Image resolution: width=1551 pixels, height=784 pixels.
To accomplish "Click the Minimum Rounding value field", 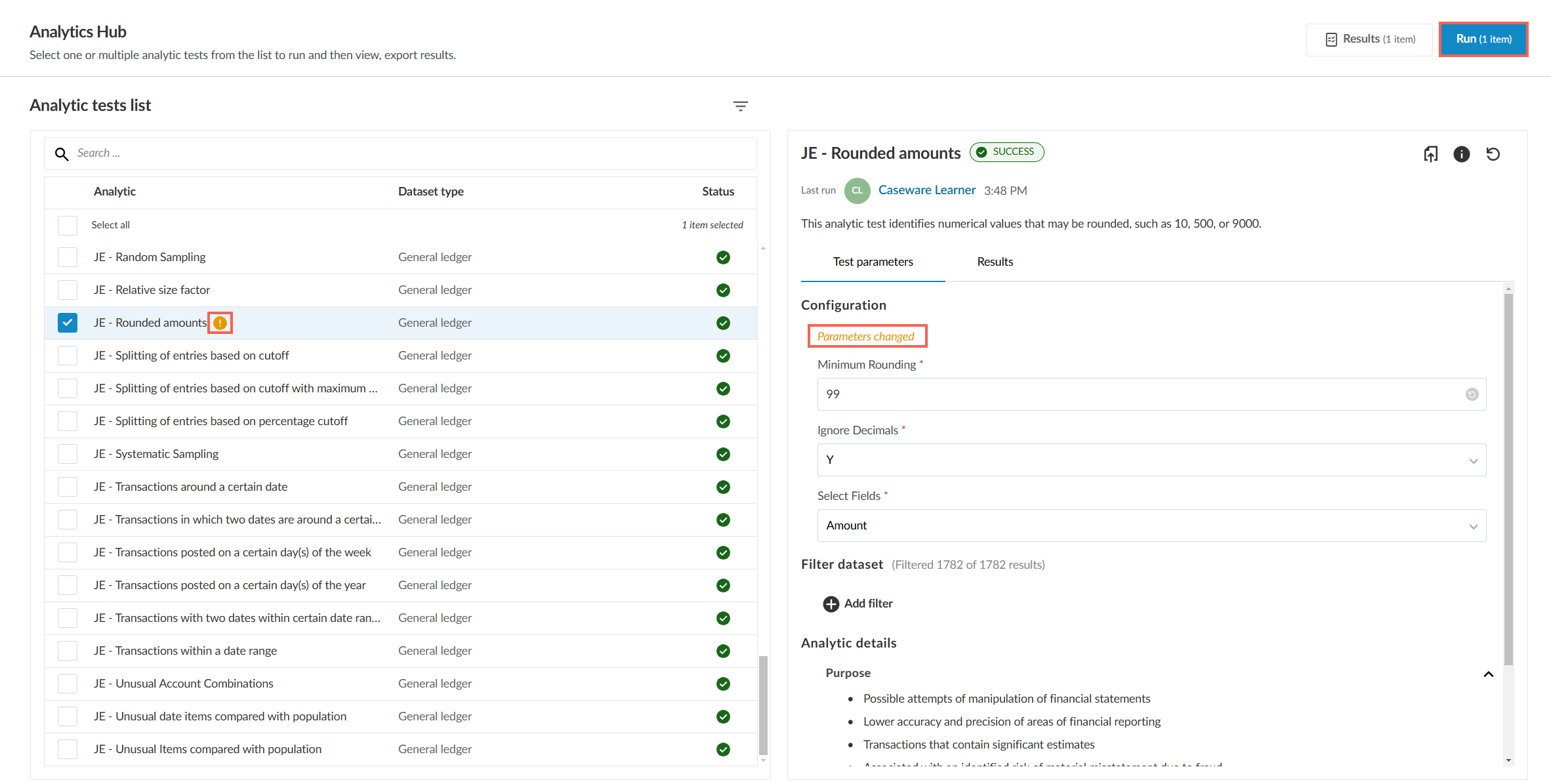I will pyautogui.click(x=1151, y=394).
